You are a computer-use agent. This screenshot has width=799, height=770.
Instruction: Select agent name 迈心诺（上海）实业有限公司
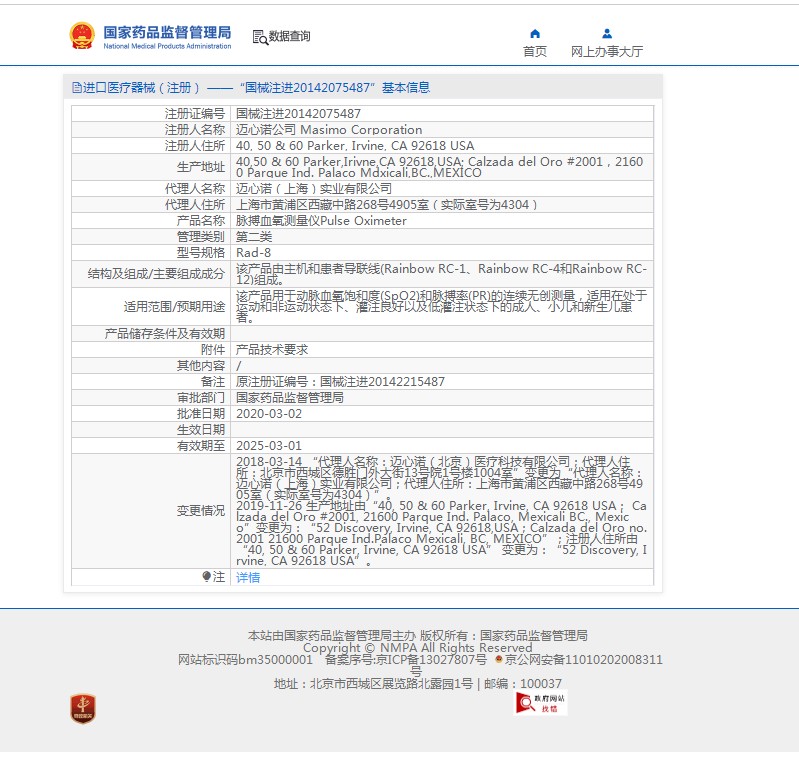click(x=313, y=189)
